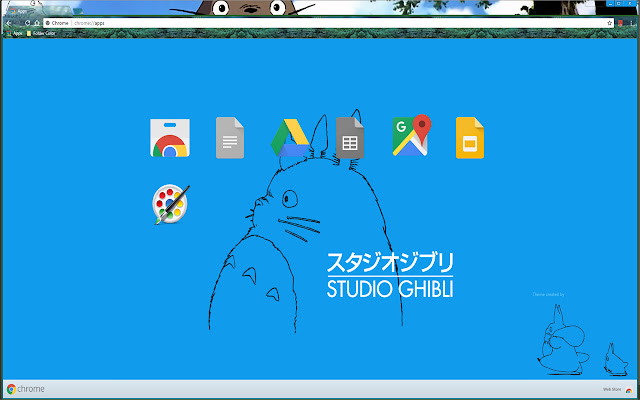Maximize the Chrome window

[619, 3]
